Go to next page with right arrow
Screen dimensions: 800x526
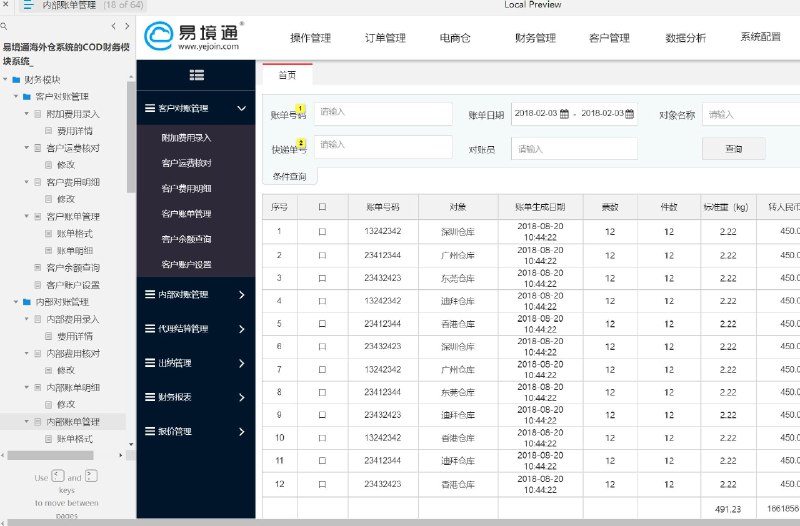coord(127,26)
